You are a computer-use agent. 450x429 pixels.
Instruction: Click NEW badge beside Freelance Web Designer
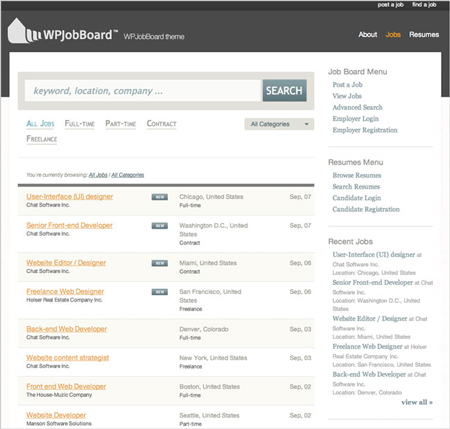160,292
